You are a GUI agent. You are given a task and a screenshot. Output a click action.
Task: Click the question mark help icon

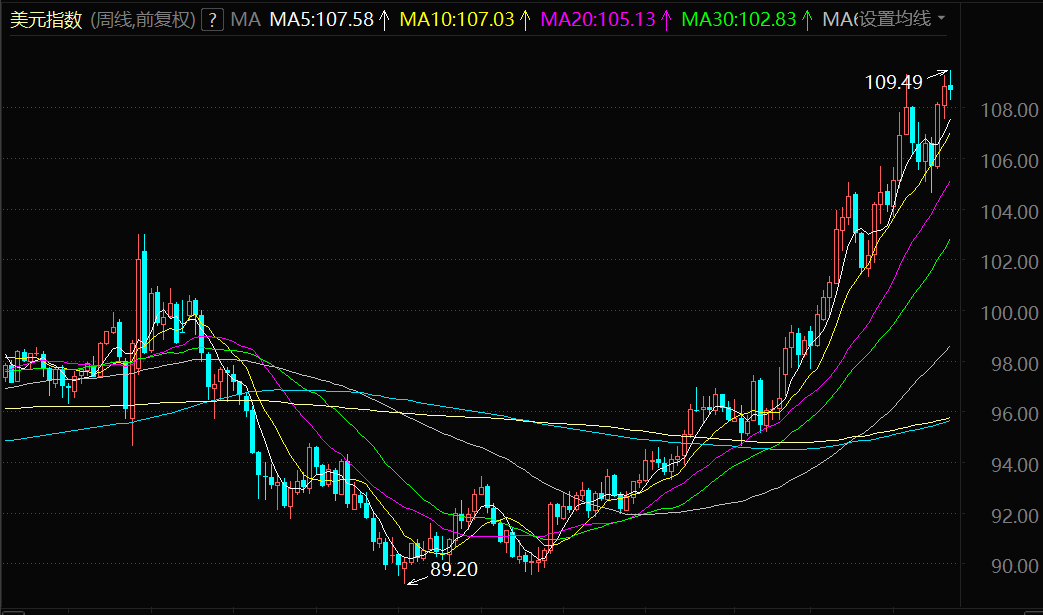coord(212,19)
